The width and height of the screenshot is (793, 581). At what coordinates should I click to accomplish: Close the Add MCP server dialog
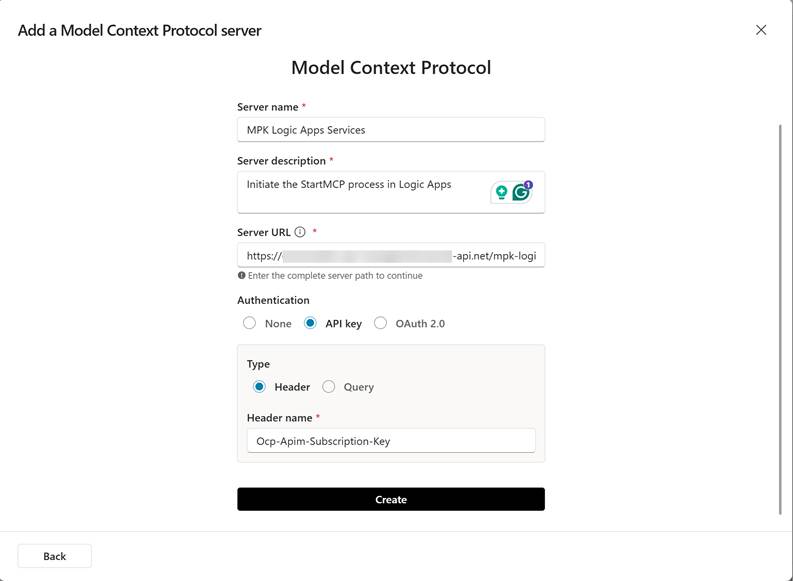(761, 30)
